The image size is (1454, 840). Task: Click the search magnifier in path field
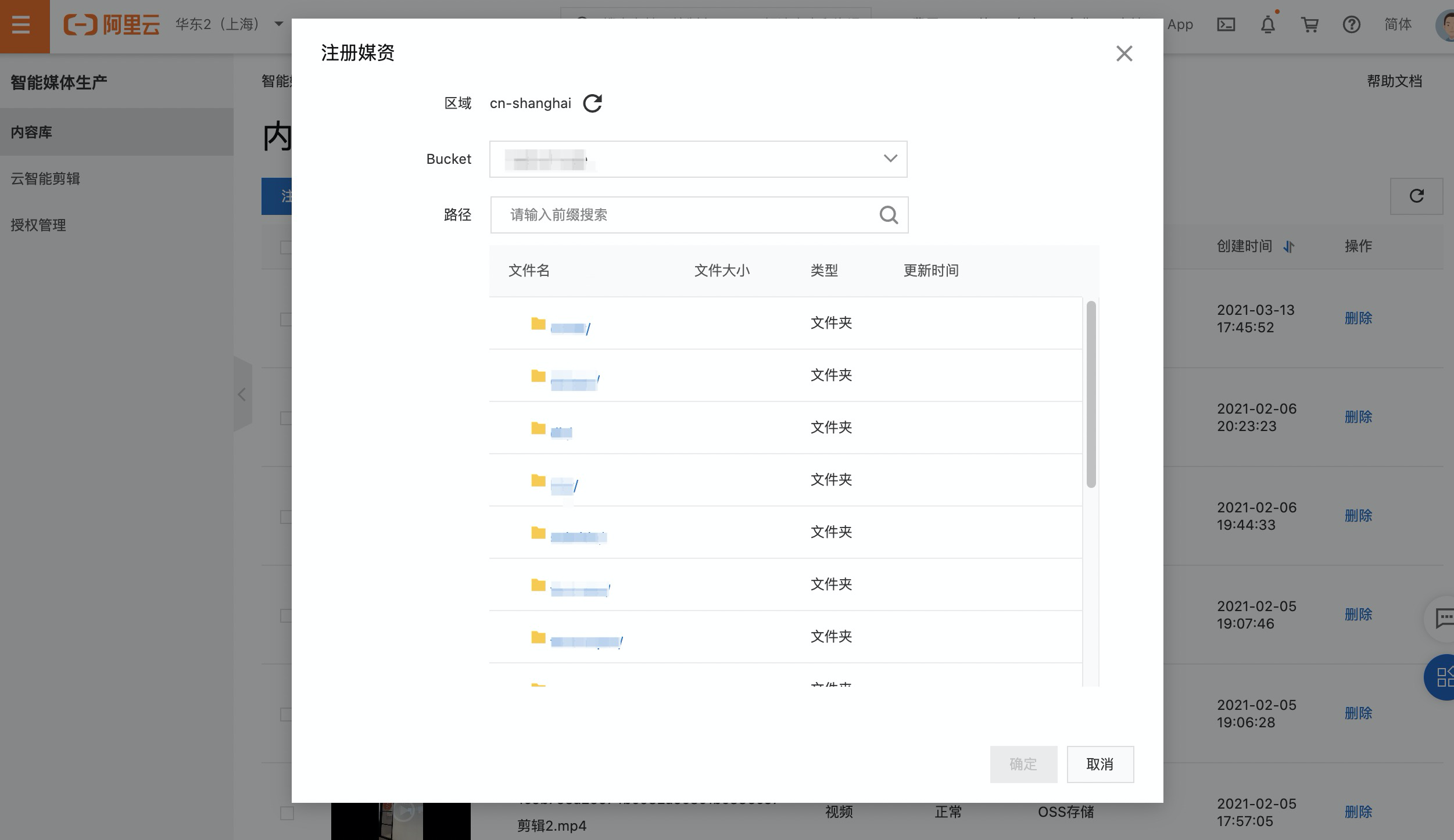(889, 215)
